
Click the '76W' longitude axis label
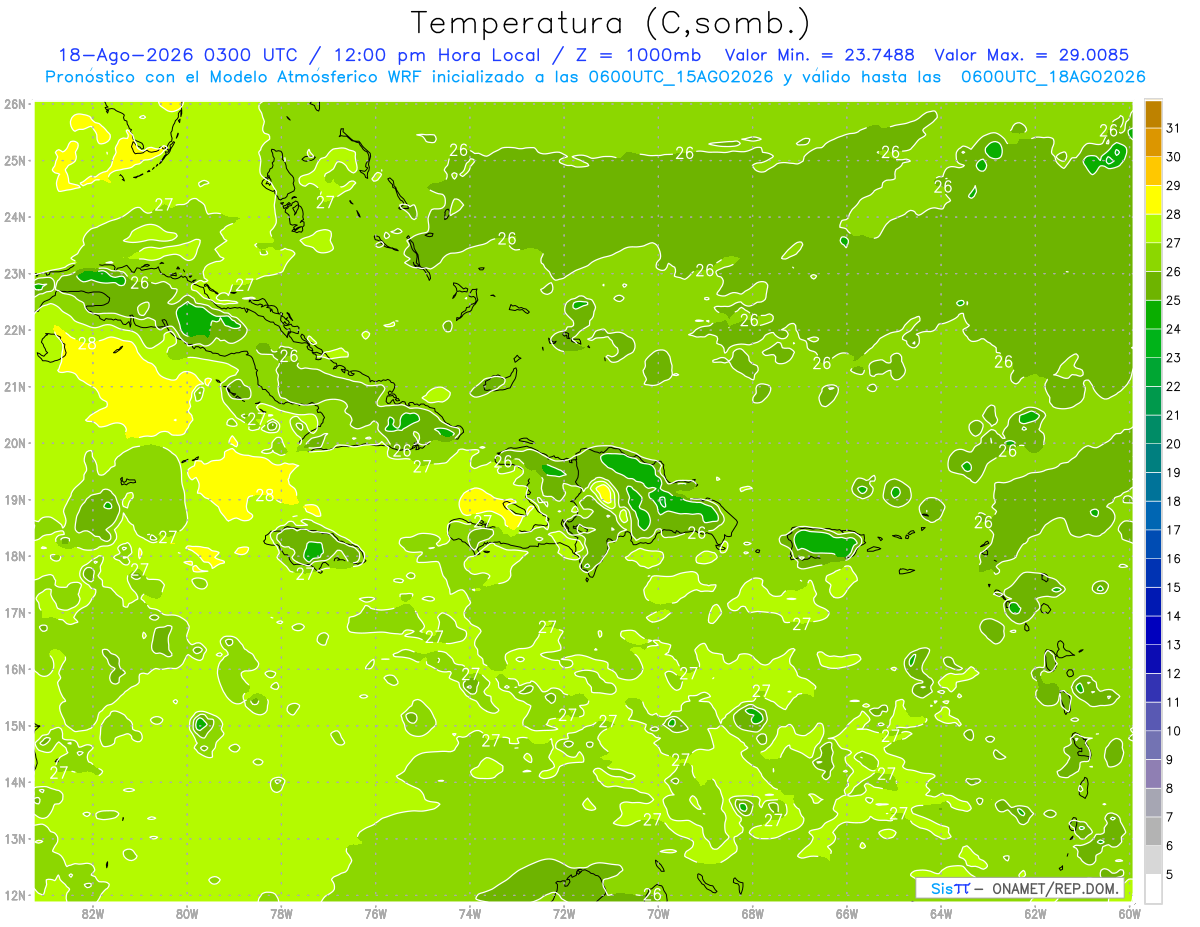(x=376, y=913)
